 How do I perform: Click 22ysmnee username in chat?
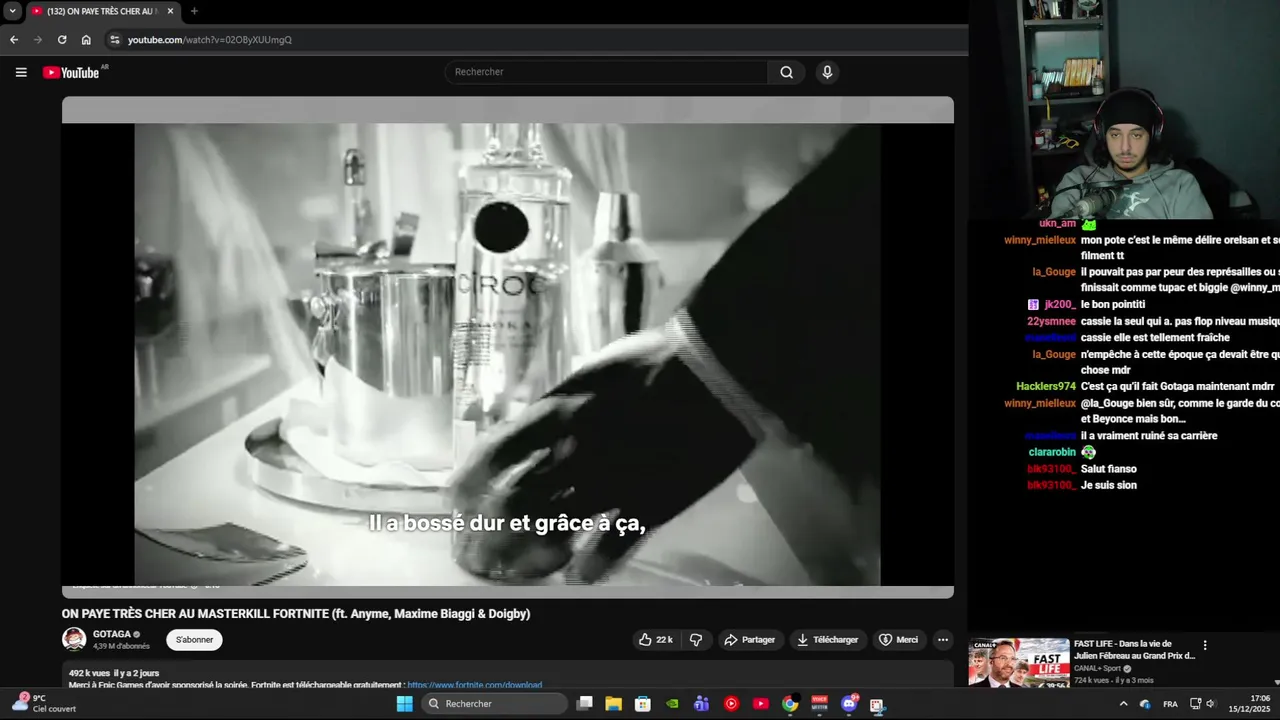1051,321
